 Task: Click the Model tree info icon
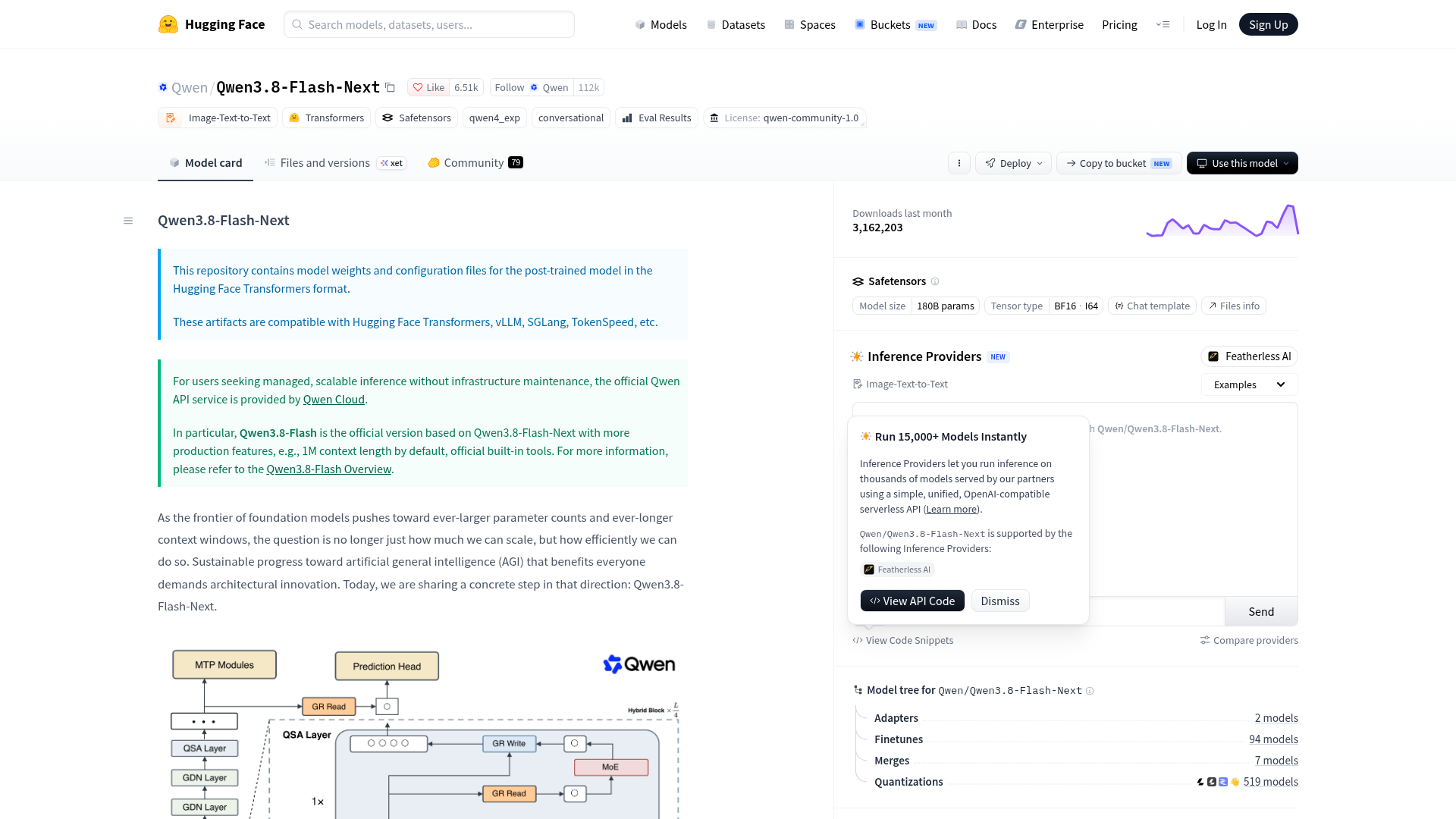(1090, 691)
